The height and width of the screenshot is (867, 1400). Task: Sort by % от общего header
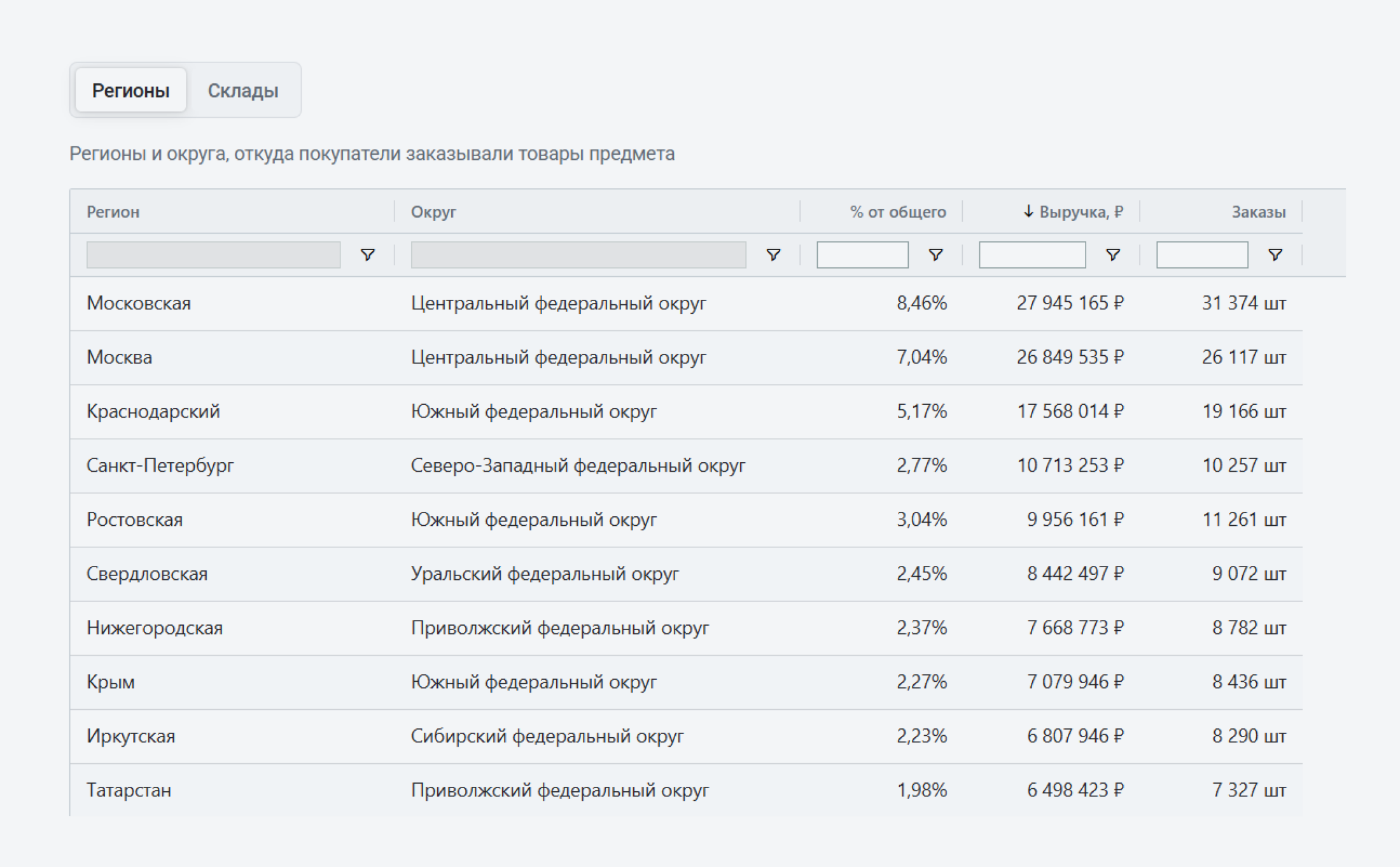coord(897,212)
